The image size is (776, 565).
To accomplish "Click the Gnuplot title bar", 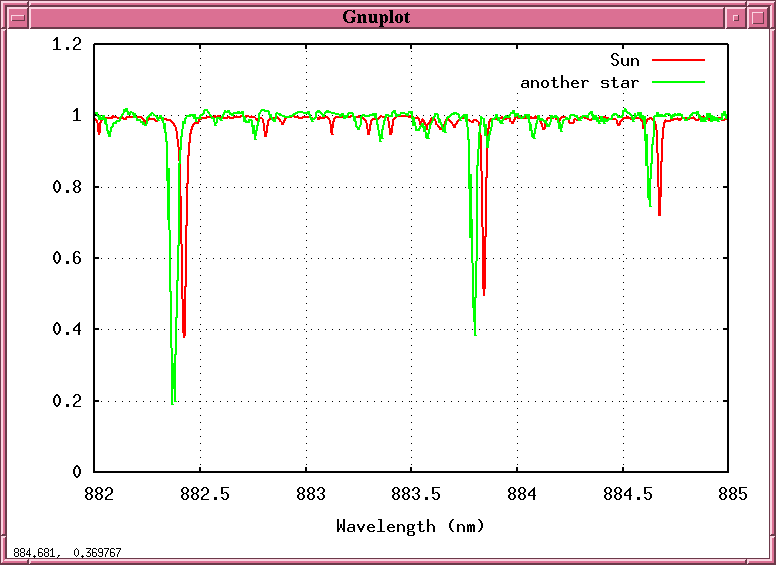I will [376, 17].
